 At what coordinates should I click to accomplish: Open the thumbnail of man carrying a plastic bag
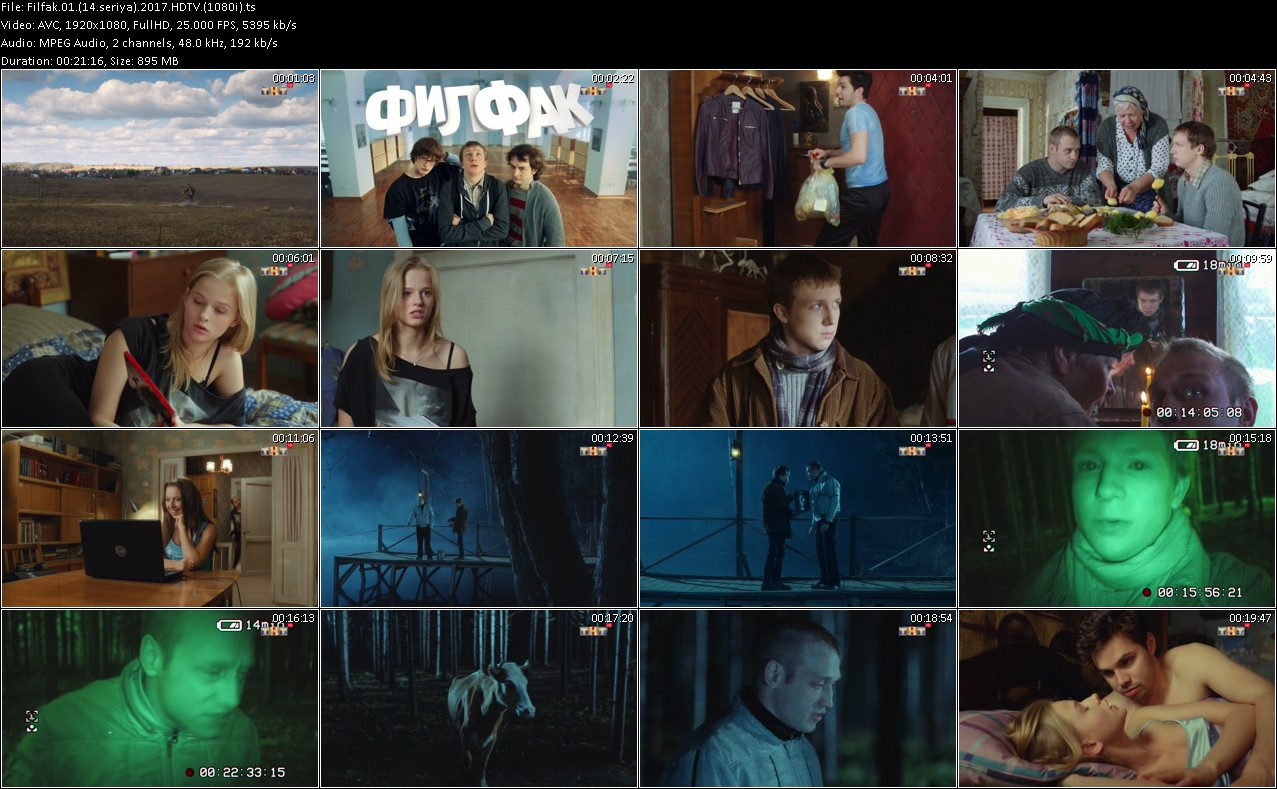pos(797,158)
